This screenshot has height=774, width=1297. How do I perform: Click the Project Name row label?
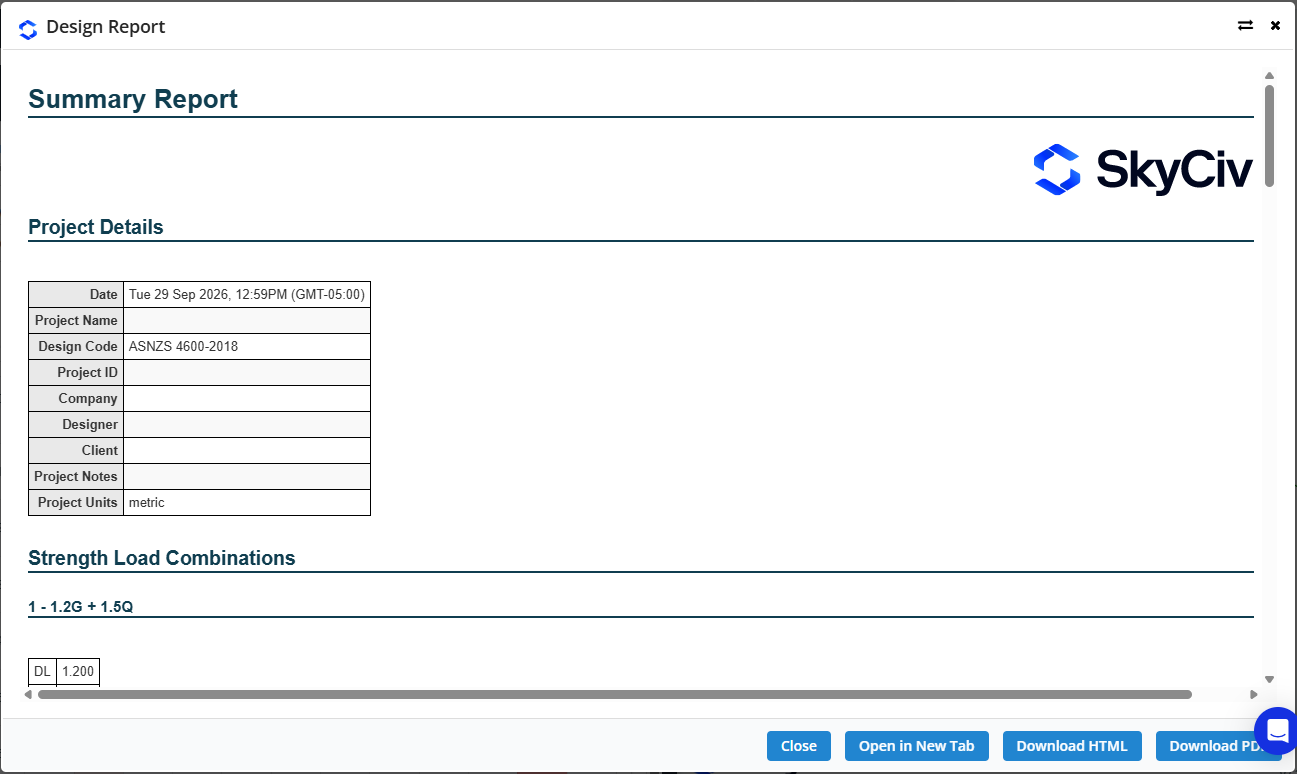tap(76, 321)
